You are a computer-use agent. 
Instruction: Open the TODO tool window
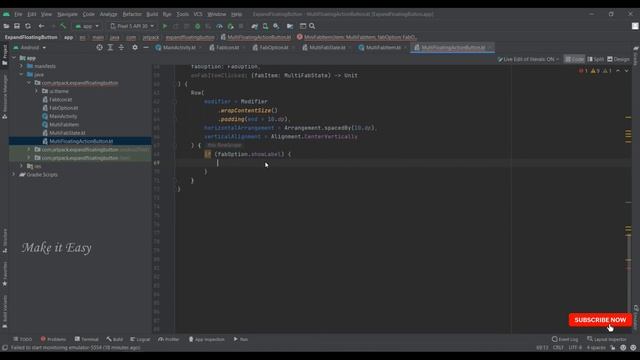(x=22, y=339)
